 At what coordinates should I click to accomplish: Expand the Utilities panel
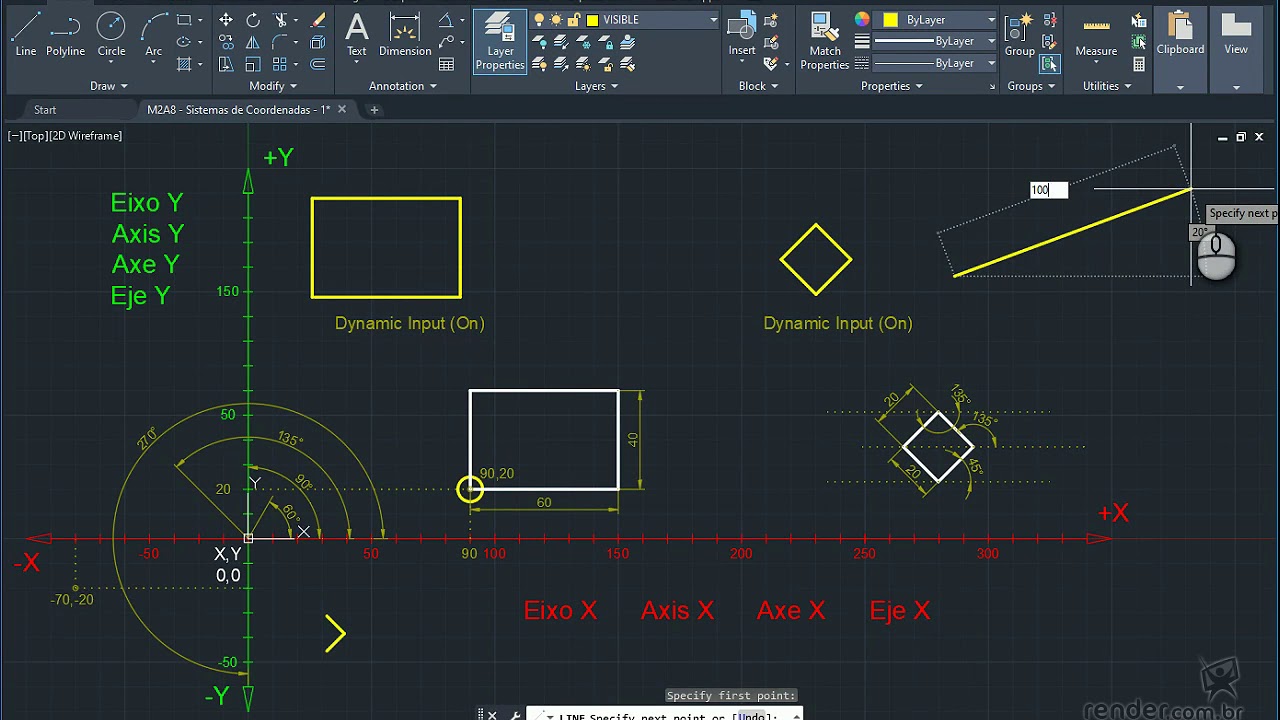(1107, 86)
